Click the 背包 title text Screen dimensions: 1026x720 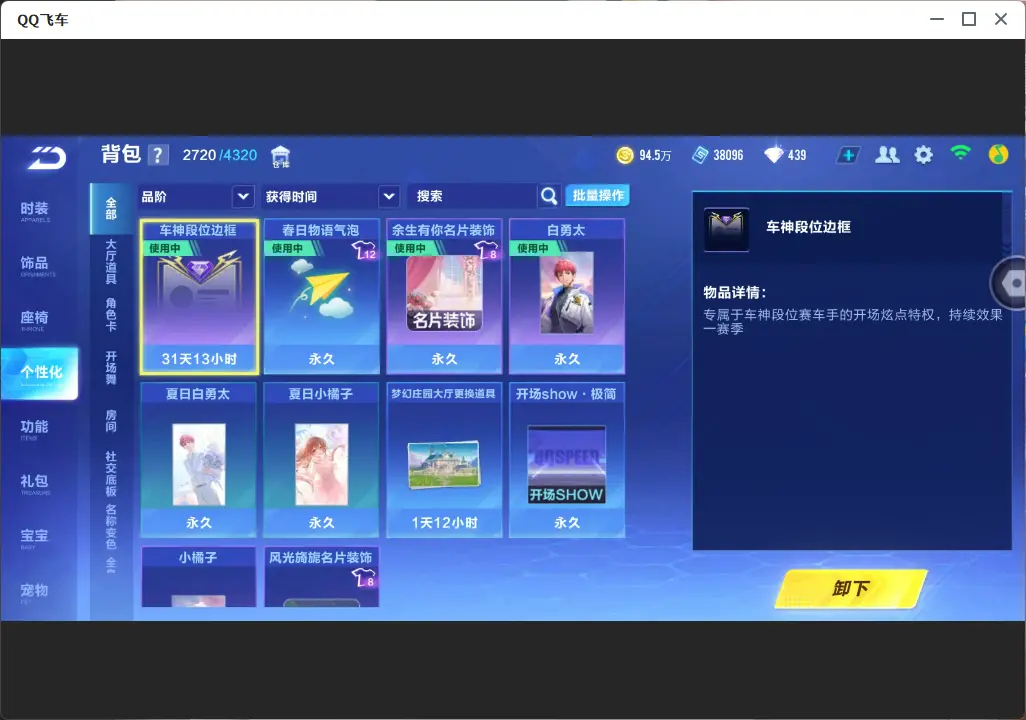[121, 154]
